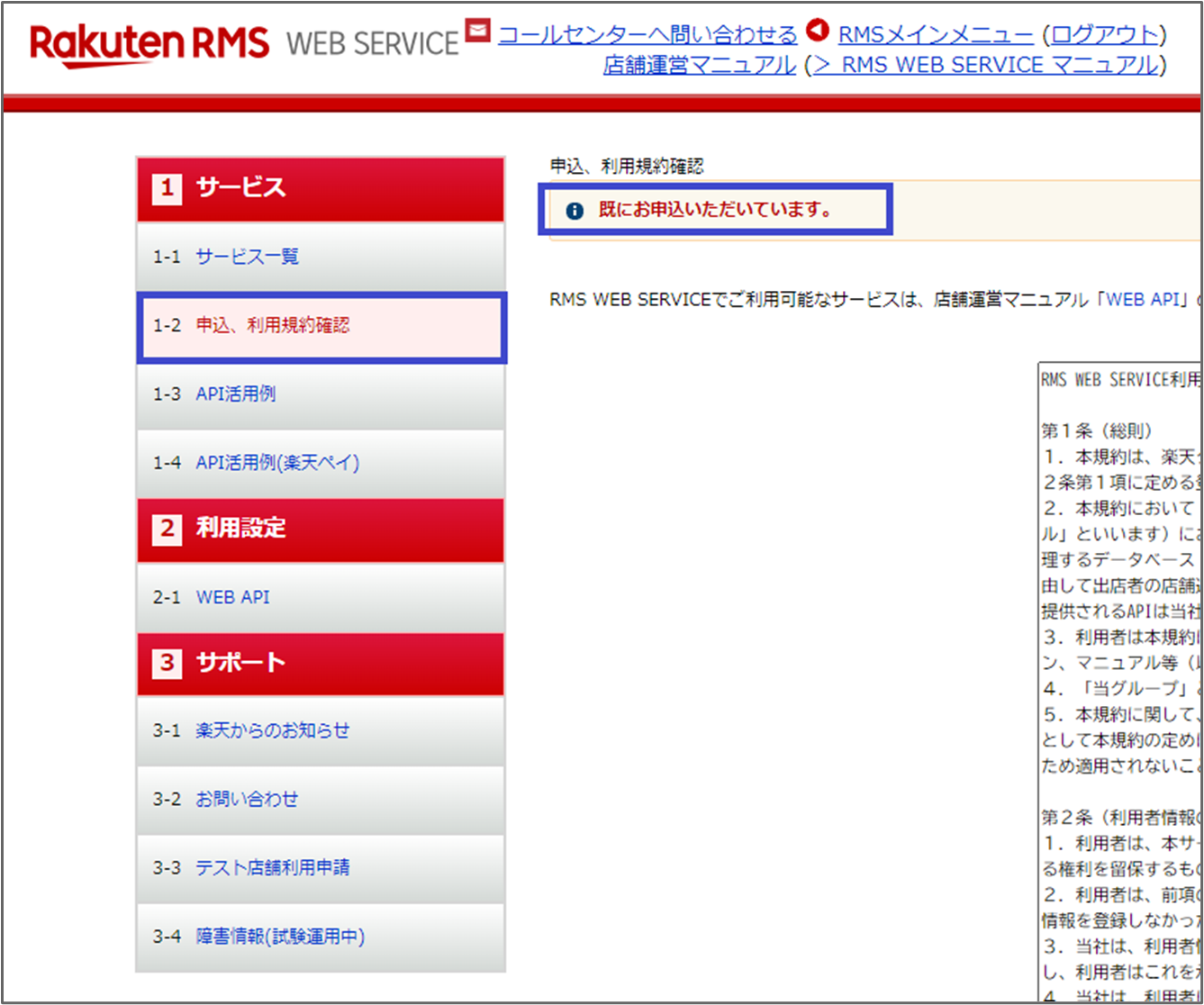The height and width of the screenshot is (1005, 1204).
Task: Click the red mail envelope icon
Action: 478,30
